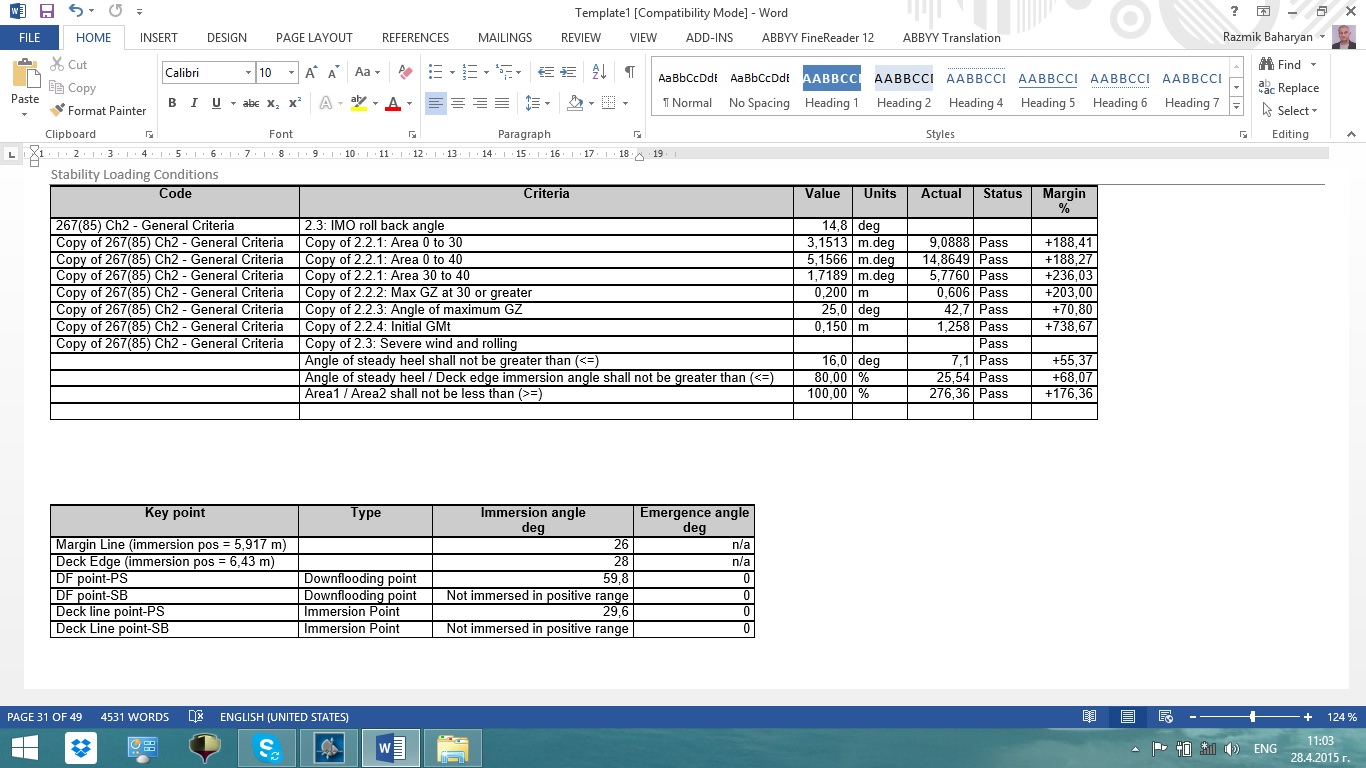
Task: Increase paragraph indent
Action: [x=568, y=72]
